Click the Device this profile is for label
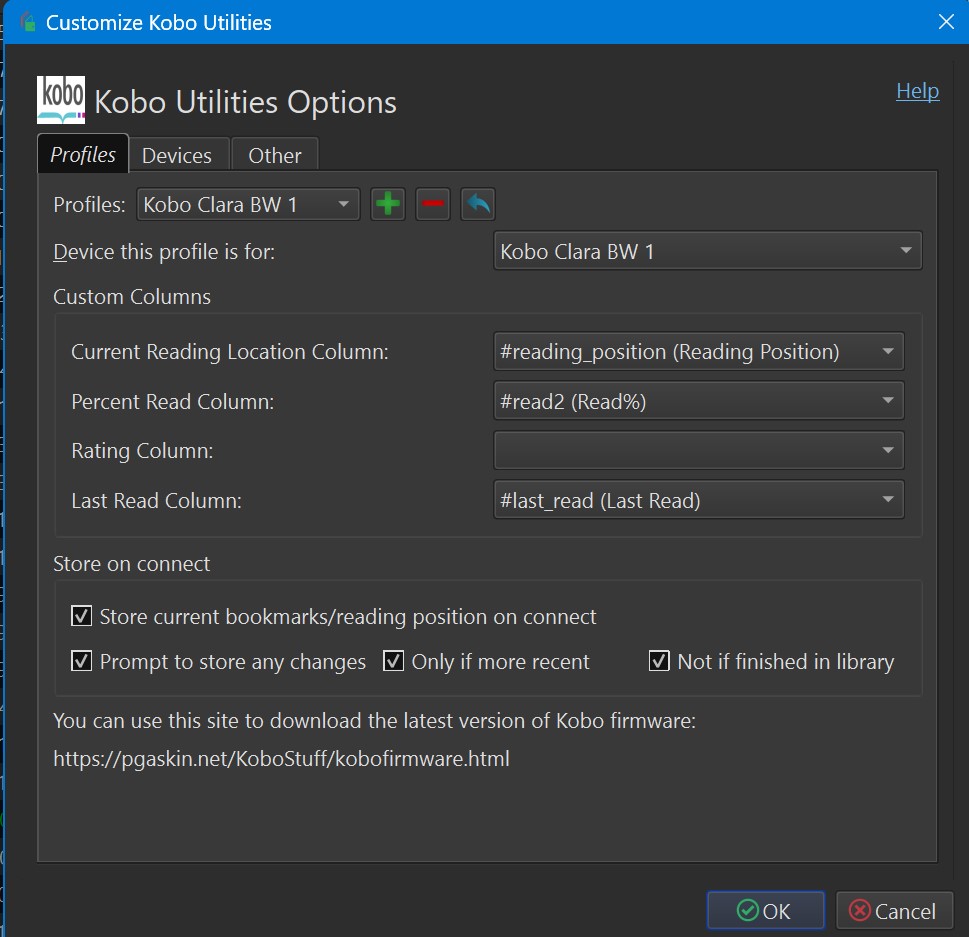The height and width of the screenshot is (937, 969). [164, 252]
